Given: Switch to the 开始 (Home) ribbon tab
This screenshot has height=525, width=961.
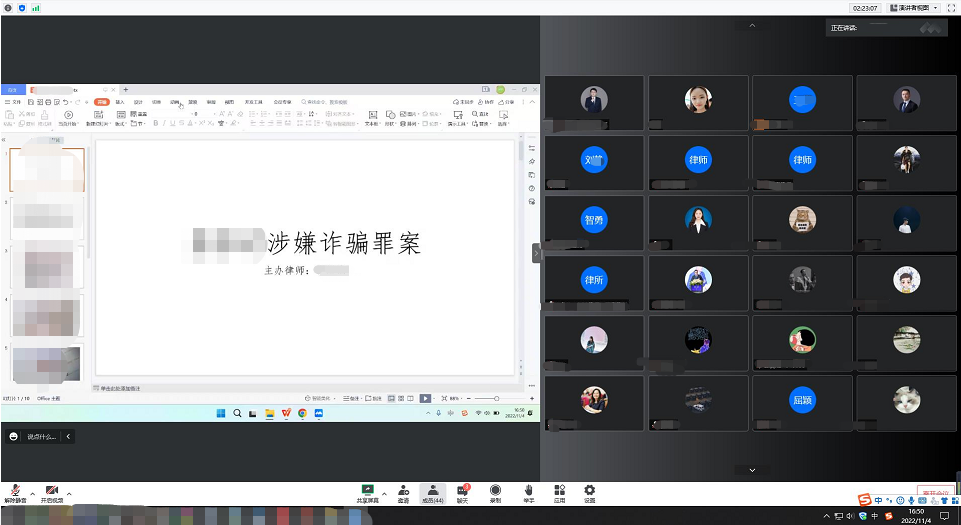Looking at the screenshot, I should 102,102.
